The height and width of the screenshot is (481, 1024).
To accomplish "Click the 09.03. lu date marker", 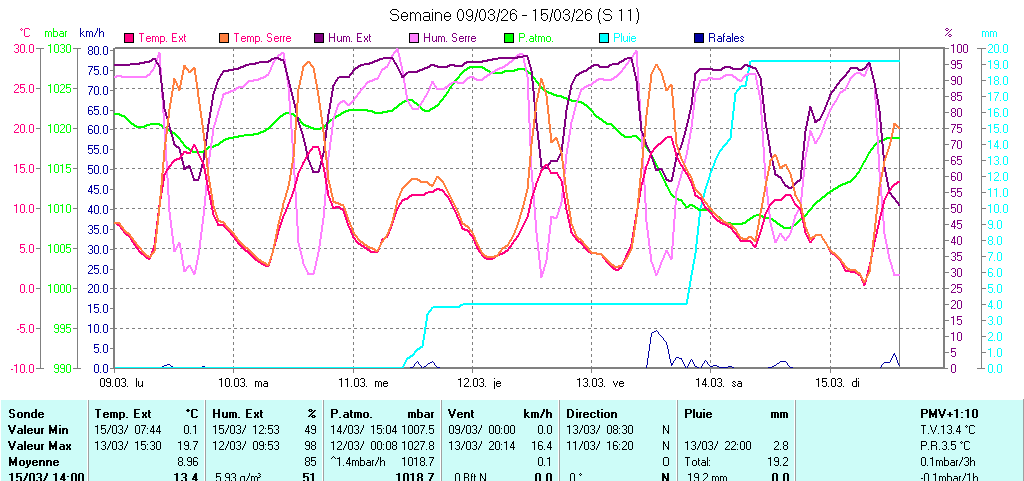I will pos(121,382).
